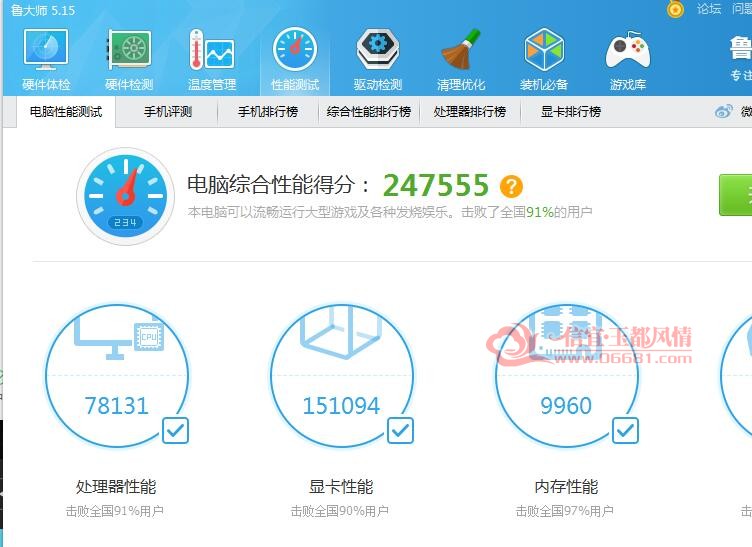Viewport: 752px width, 547px height.
Task: Switch to 手机评测 tab
Action: (x=167, y=112)
